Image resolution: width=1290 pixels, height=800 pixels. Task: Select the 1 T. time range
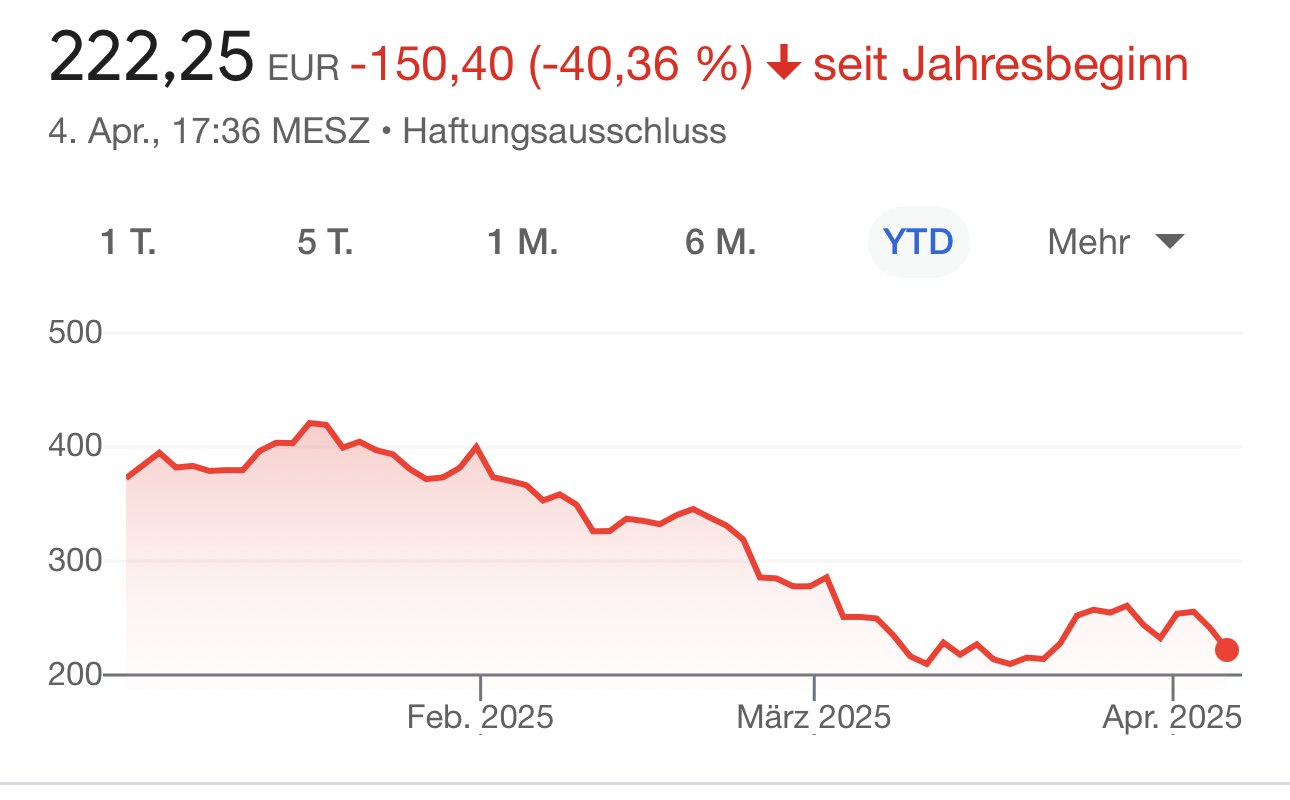(129, 242)
